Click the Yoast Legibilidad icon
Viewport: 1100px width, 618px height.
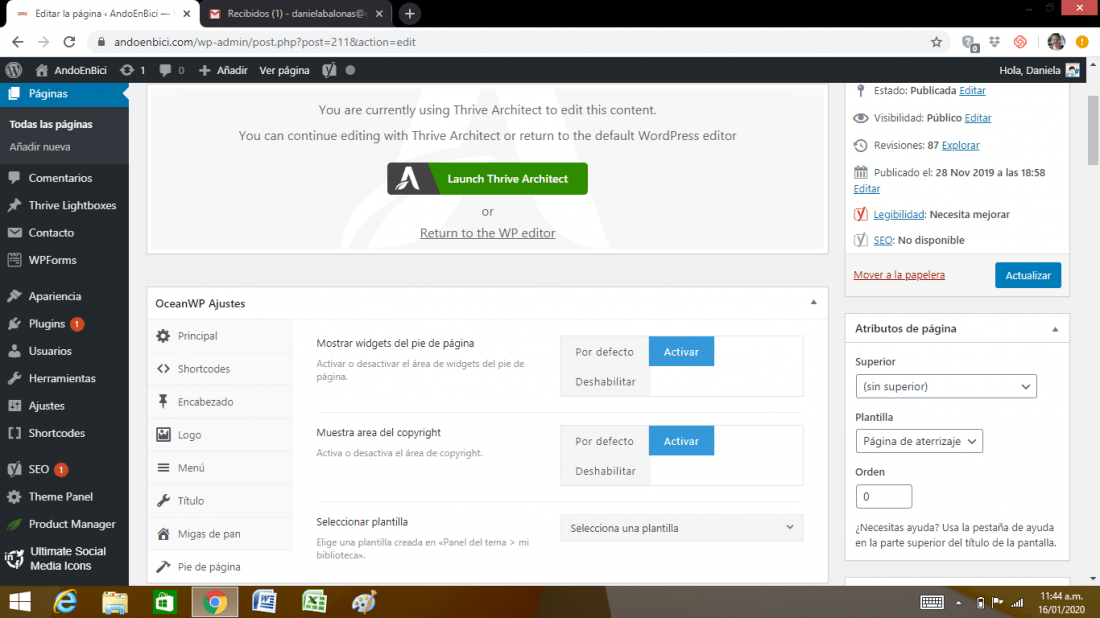(860, 214)
